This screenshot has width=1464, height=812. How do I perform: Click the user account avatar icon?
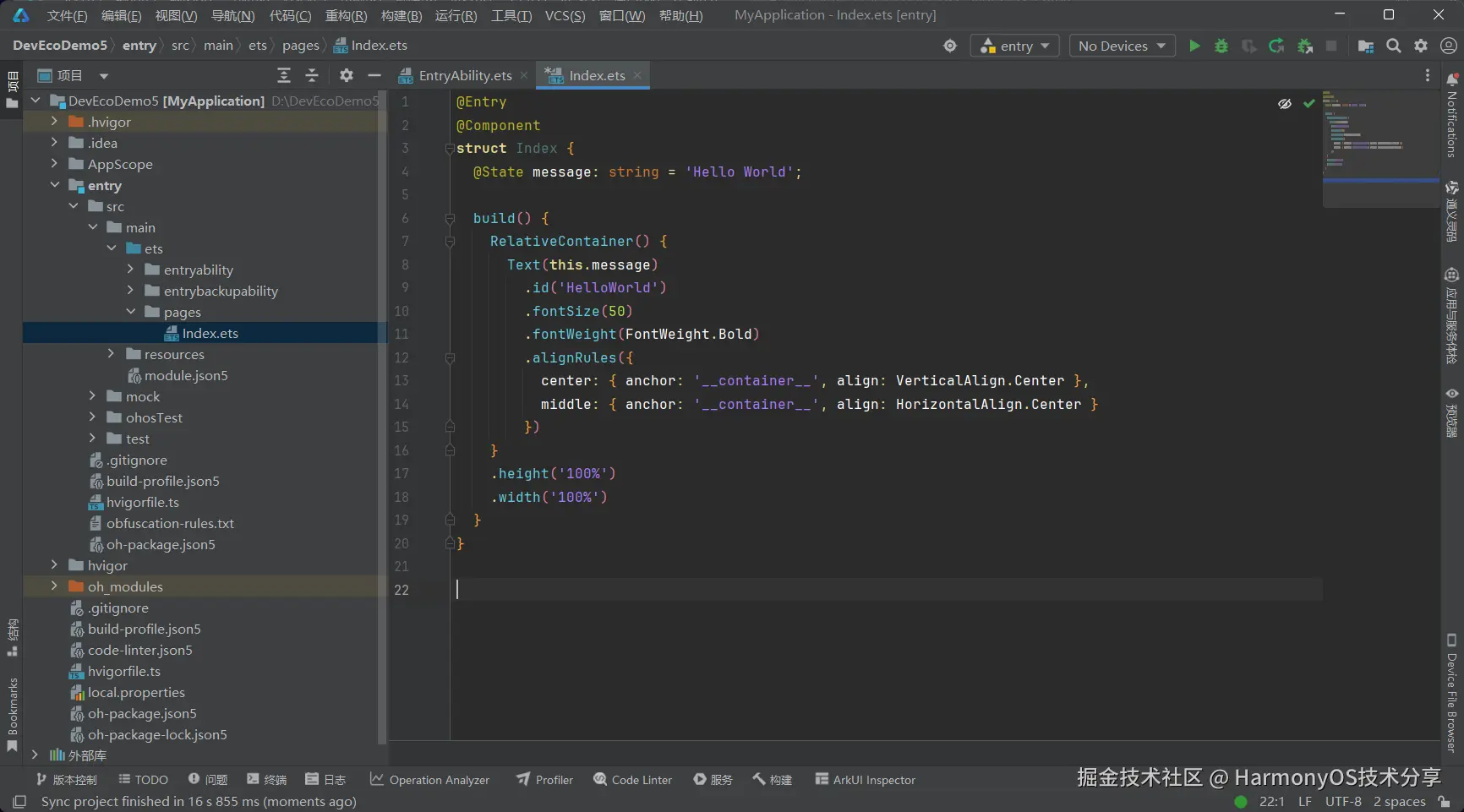(x=1448, y=46)
